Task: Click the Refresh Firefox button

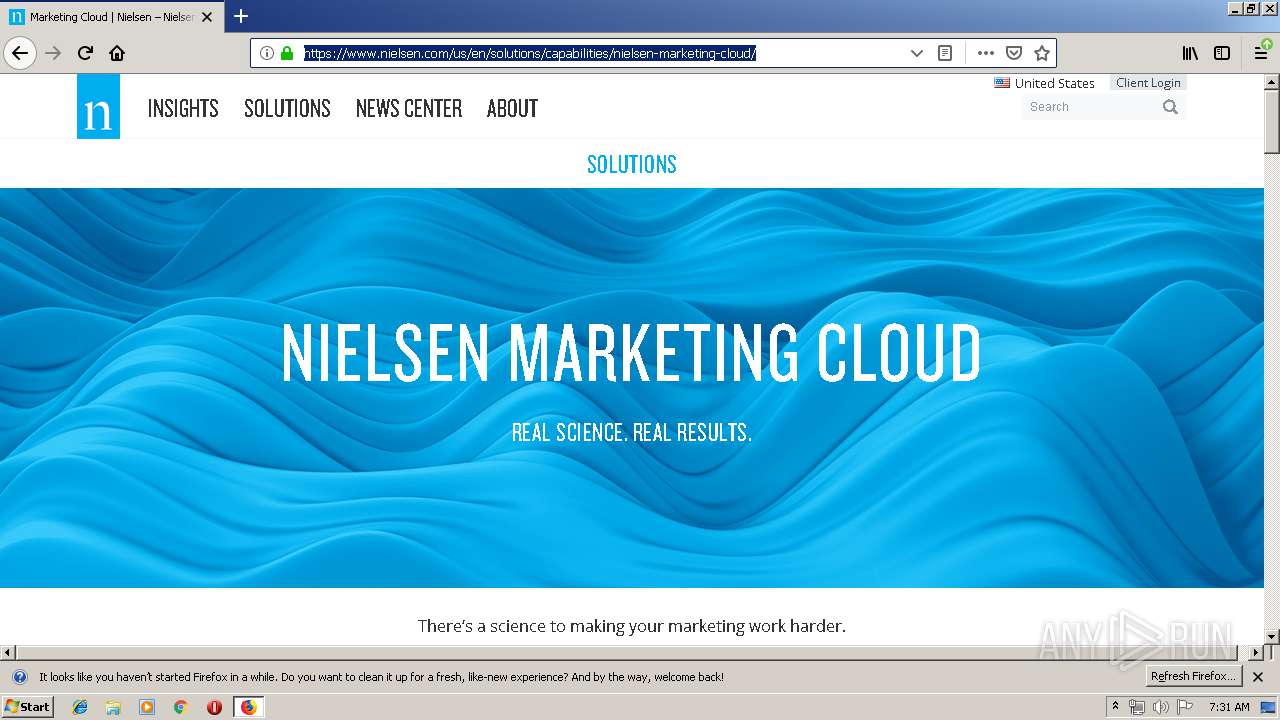Action: coord(1194,676)
